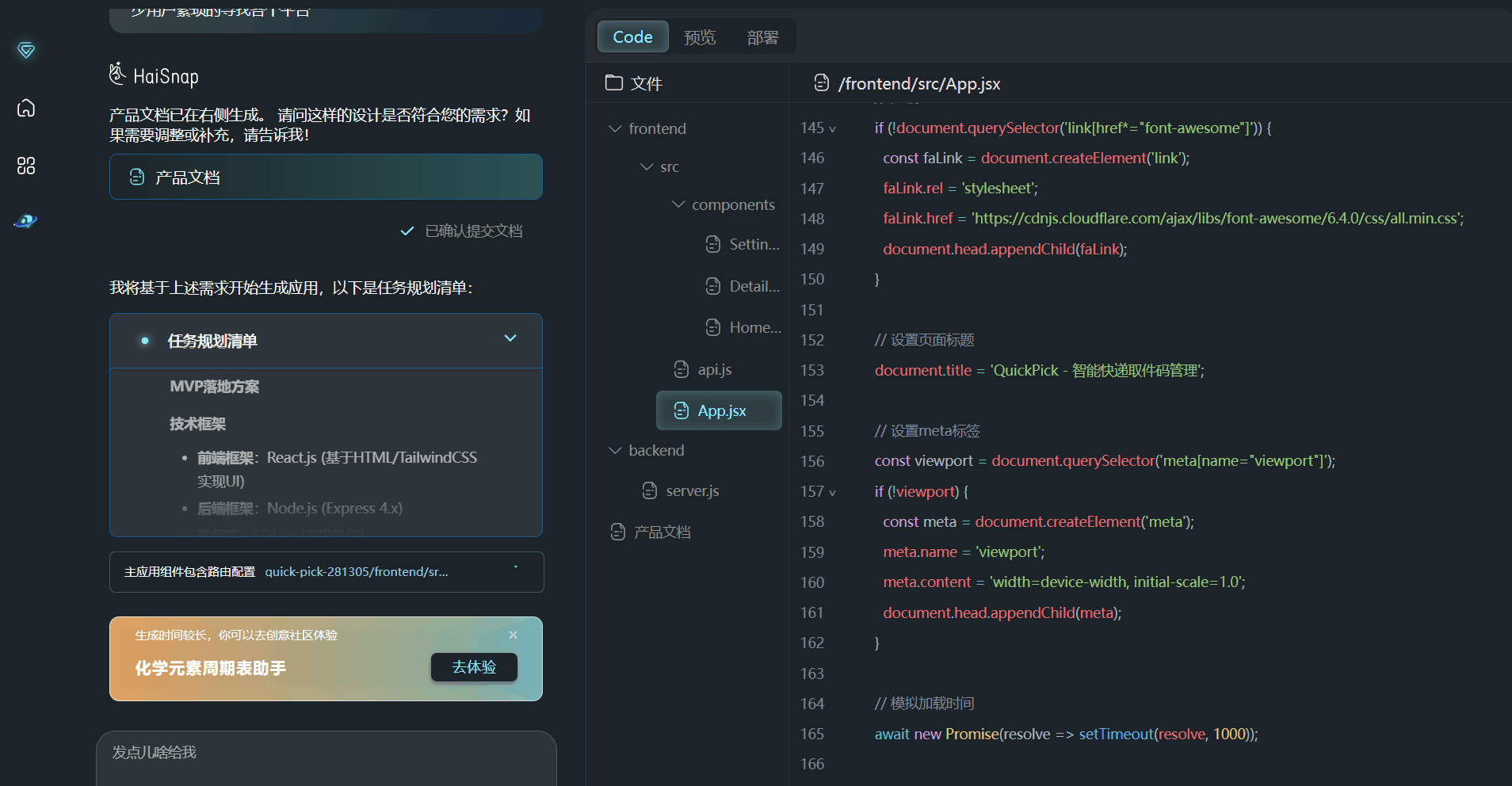Click the 文件 folder icon

pyautogui.click(x=614, y=82)
